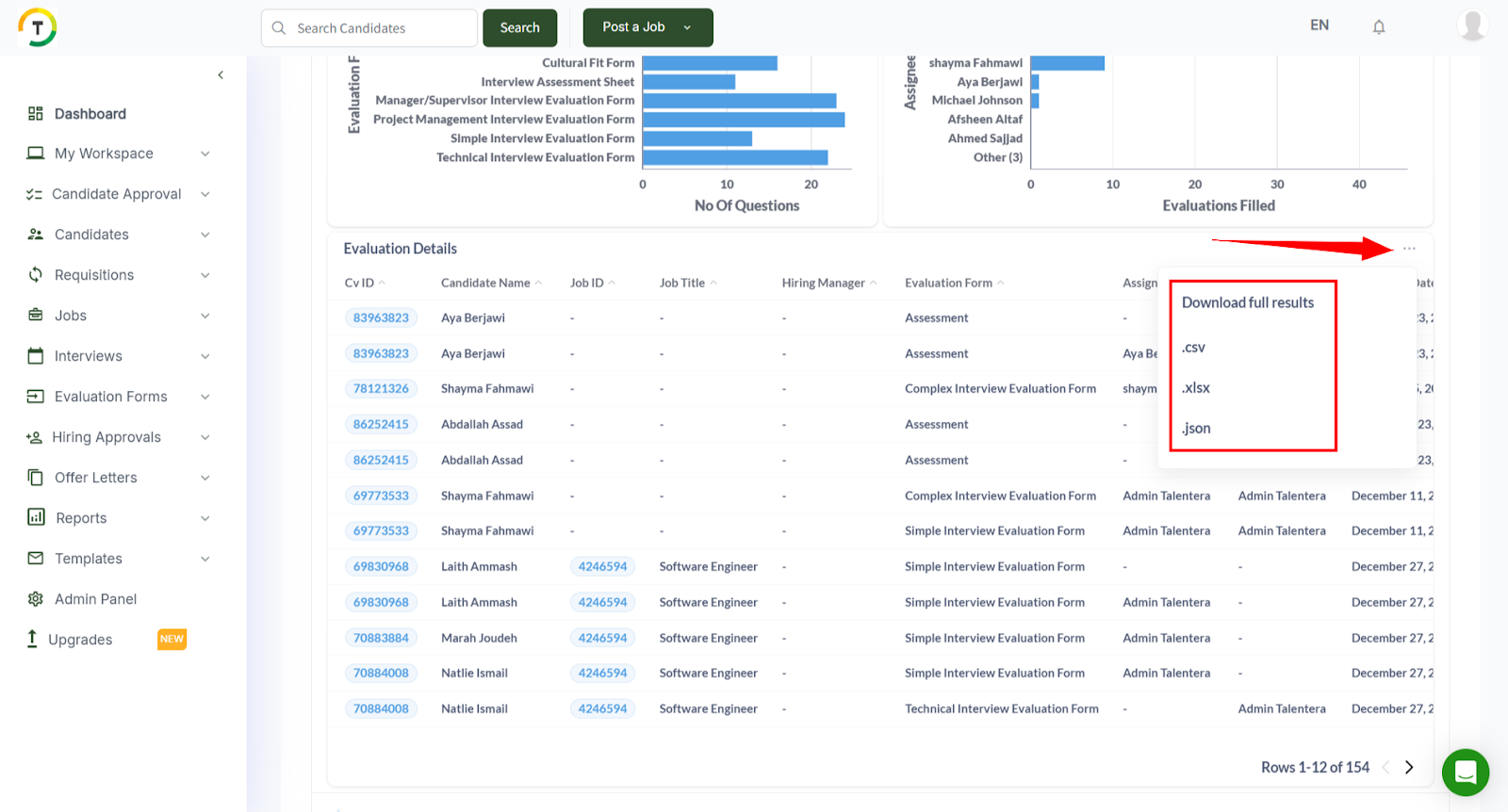Click the Talentera logo icon
The height and width of the screenshot is (812, 1508).
pos(38,27)
